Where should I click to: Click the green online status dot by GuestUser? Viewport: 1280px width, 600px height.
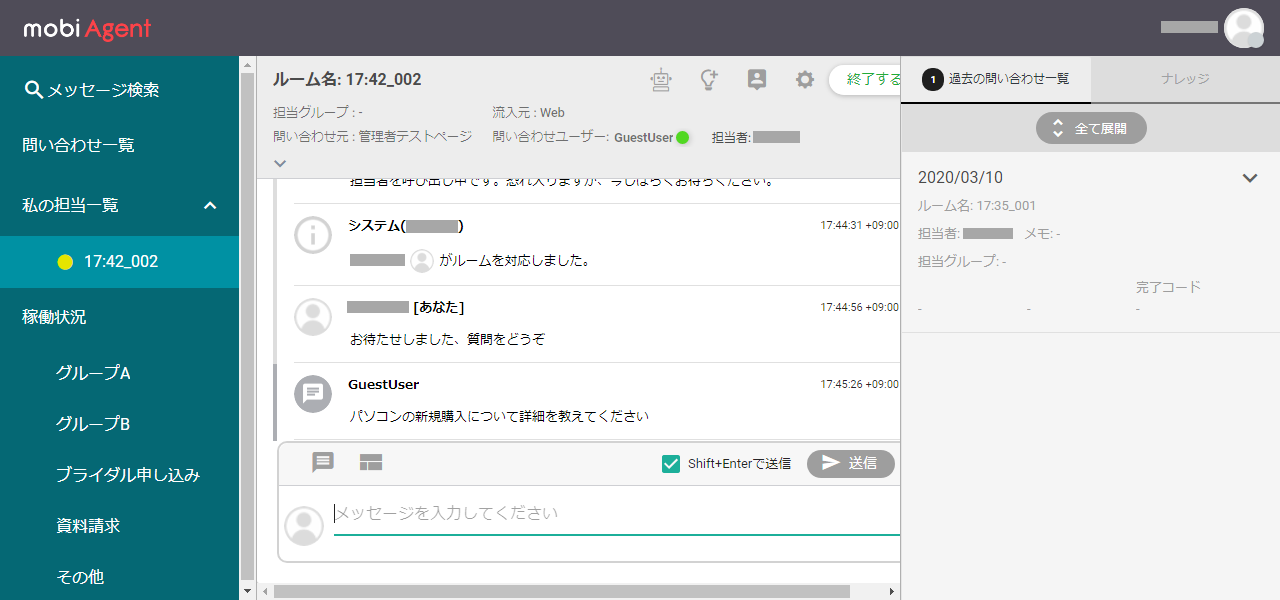click(683, 137)
